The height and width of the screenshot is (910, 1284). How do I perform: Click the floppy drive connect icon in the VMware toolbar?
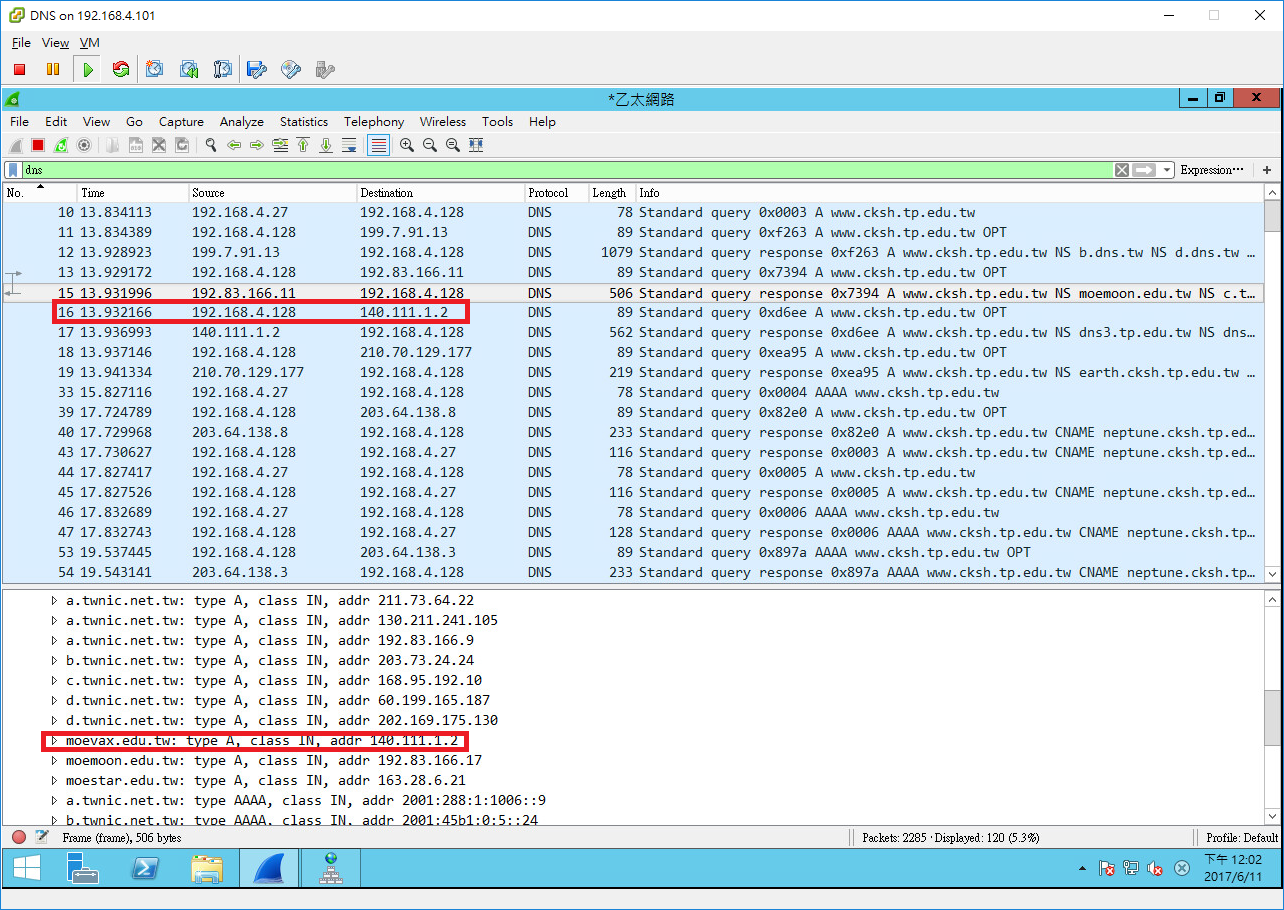pos(257,69)
